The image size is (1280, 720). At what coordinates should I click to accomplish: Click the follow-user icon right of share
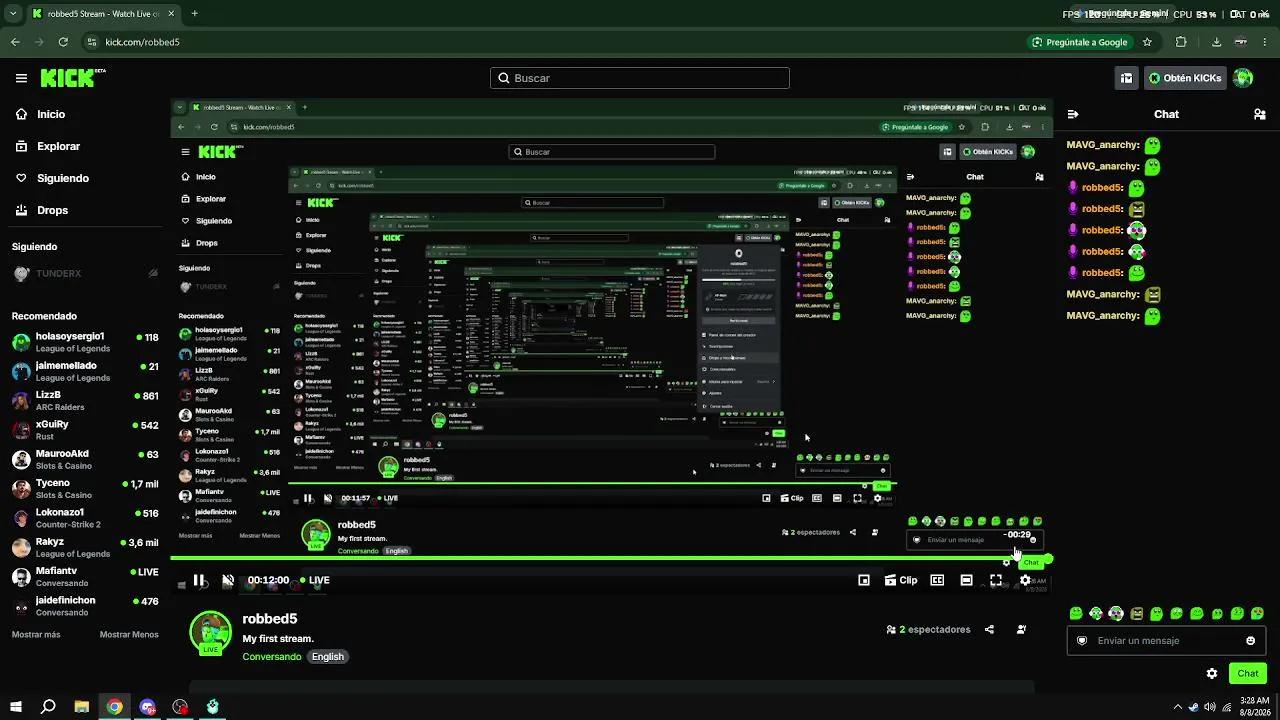(x=1021, y=630)
